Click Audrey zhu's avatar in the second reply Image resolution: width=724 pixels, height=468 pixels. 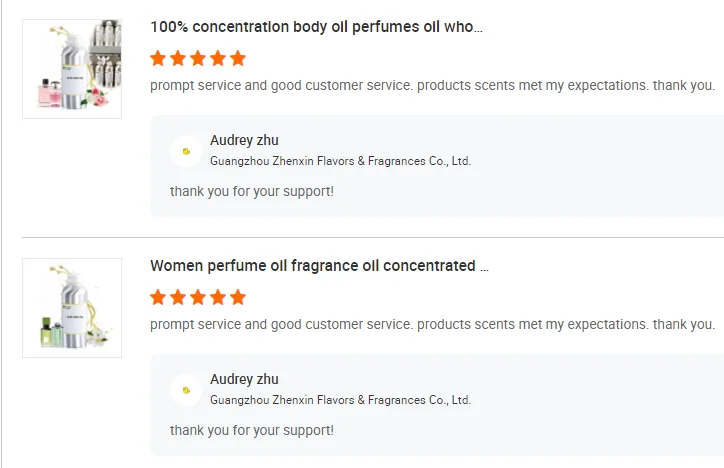pyautogui.click(x=186, y=390)
